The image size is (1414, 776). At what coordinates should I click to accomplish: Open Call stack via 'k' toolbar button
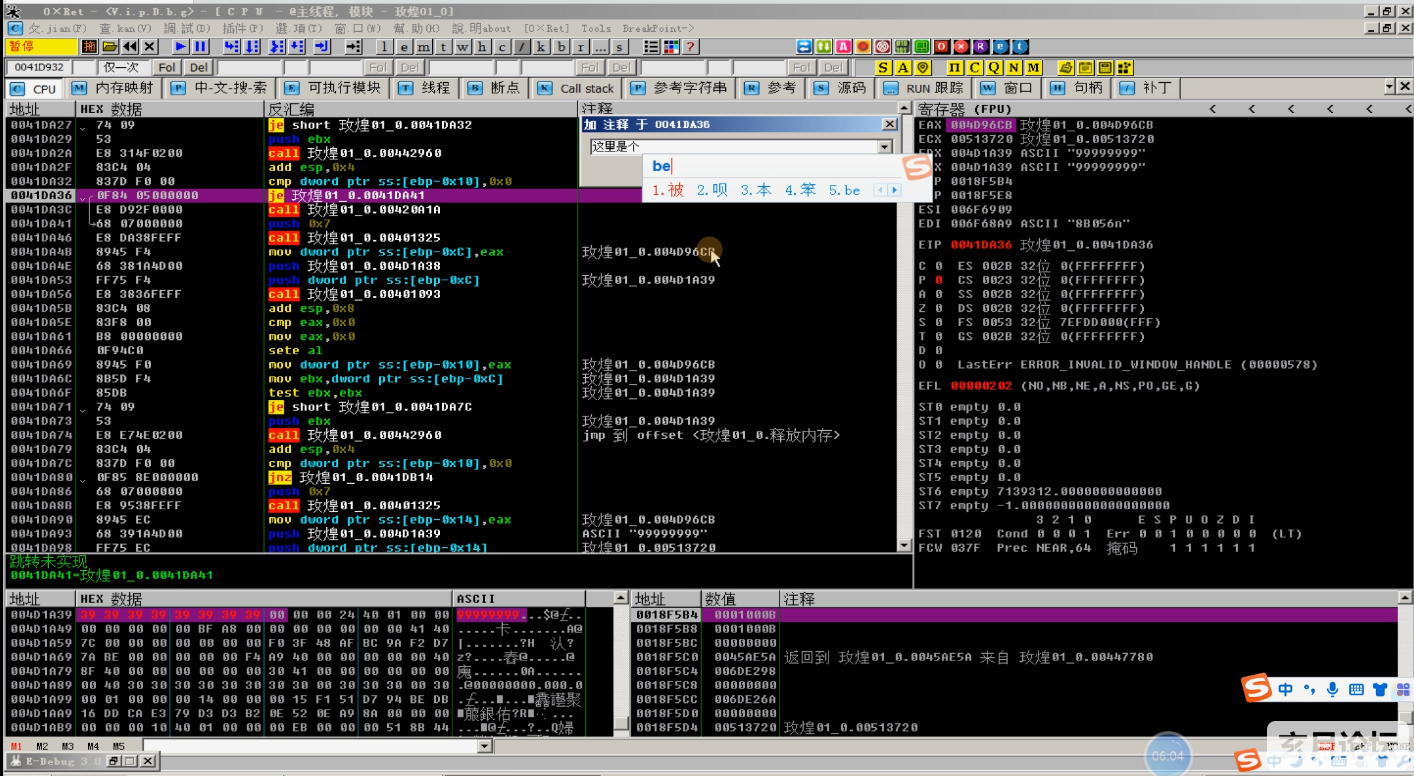click(540, 47)
